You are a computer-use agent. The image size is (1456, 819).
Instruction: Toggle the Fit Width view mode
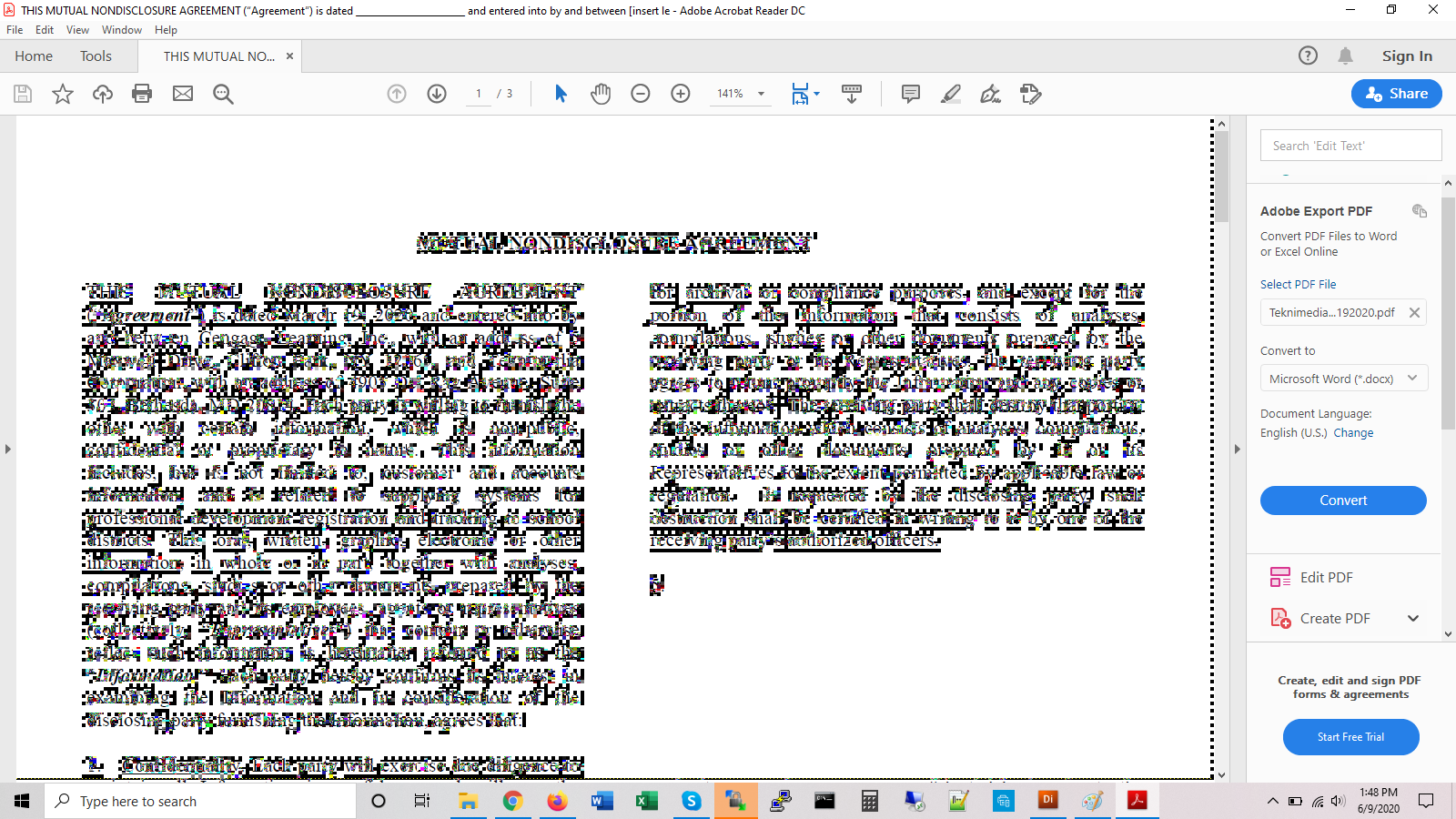(x=800, y=93)
